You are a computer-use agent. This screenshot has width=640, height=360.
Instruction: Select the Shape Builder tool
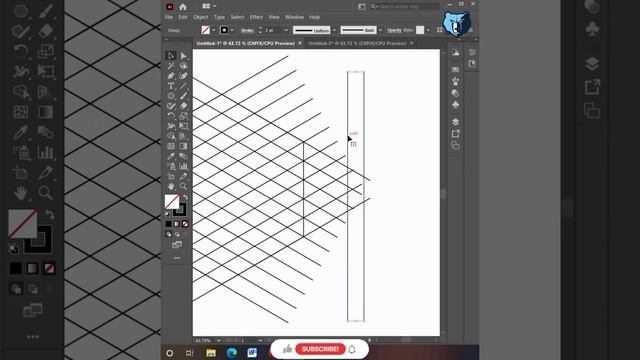pos(171,136)
